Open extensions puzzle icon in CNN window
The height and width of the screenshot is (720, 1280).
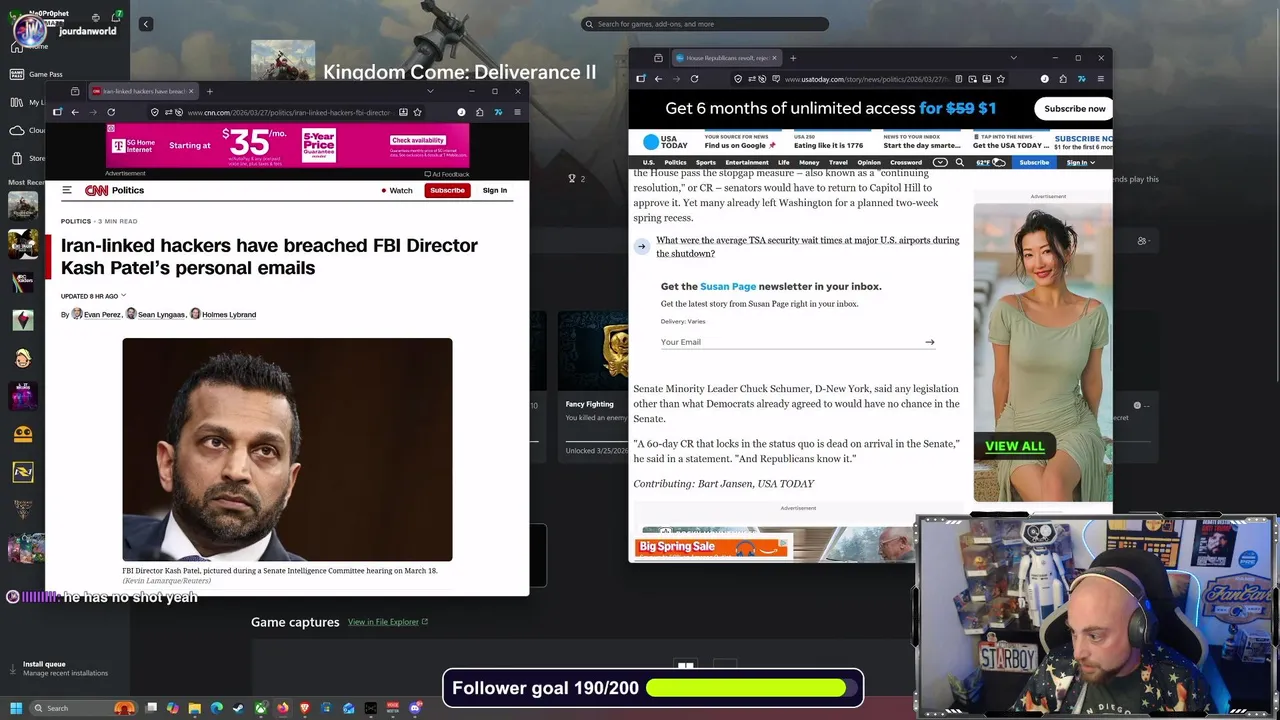[x=480, y=112]
